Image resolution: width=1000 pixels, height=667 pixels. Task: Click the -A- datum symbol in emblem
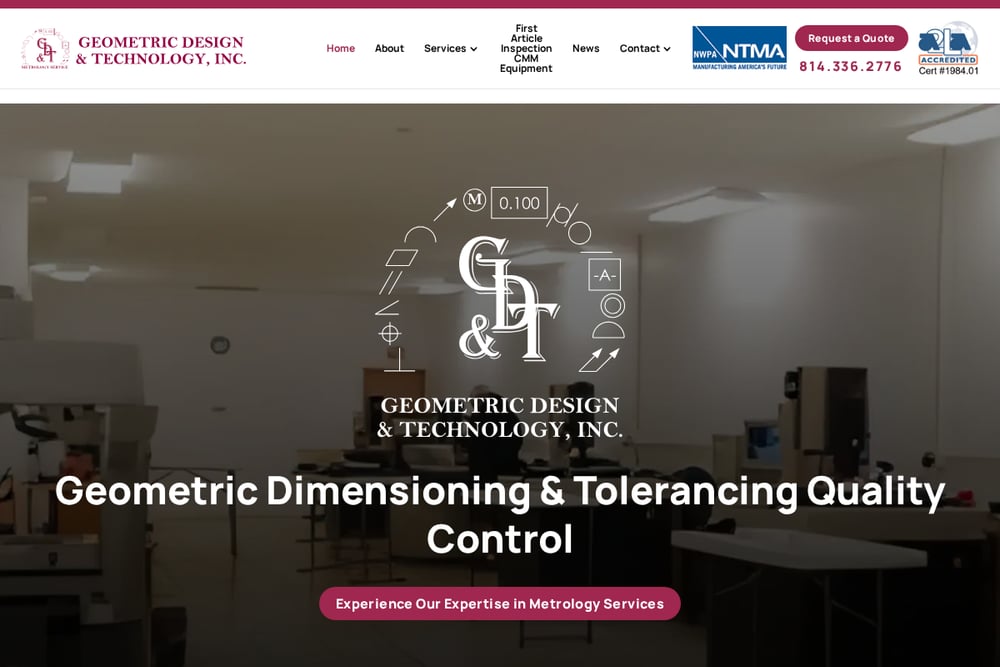pos(605,275)
